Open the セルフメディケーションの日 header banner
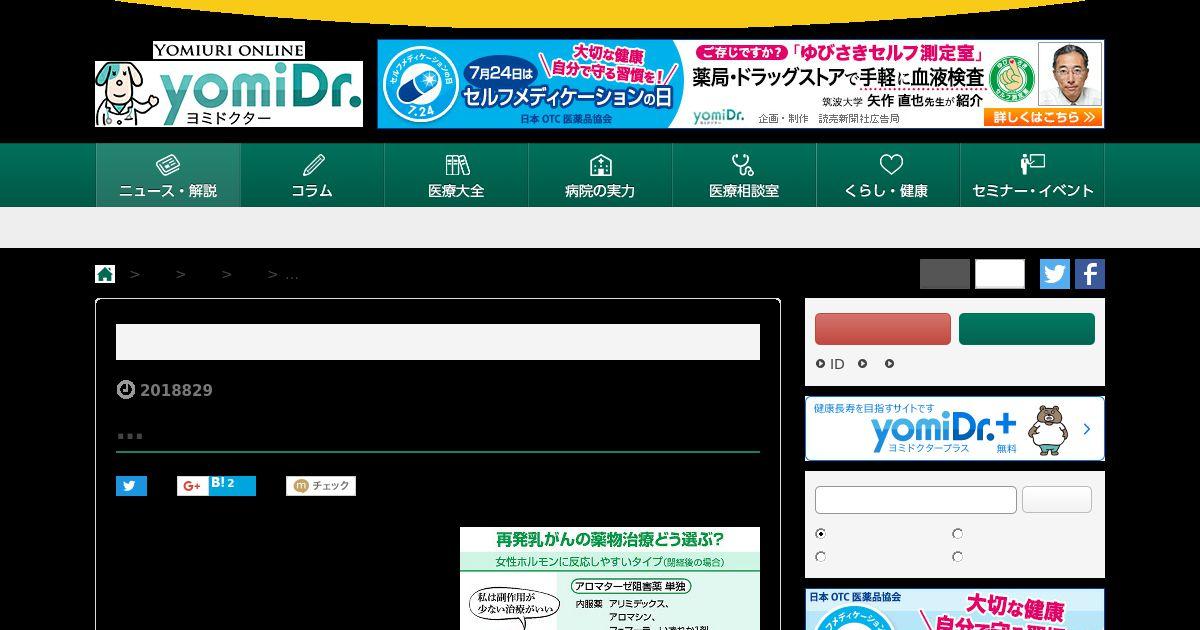 tap(740, 84)
